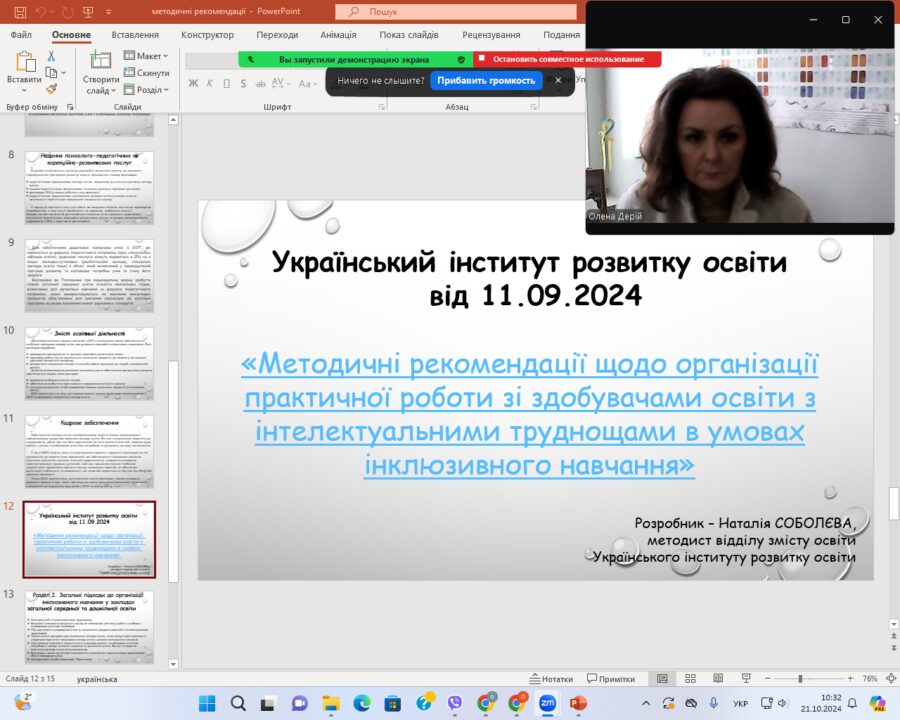Click the Copy icon
Screen dimensions: 900x720
(x=51, y=72)
